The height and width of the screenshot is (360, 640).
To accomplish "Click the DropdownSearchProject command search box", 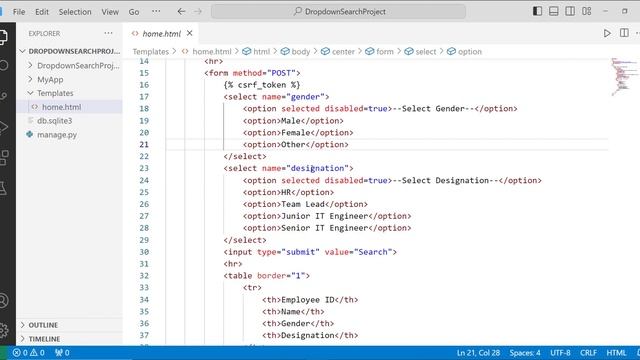I will pyautogui.click(x=338, y=11).
